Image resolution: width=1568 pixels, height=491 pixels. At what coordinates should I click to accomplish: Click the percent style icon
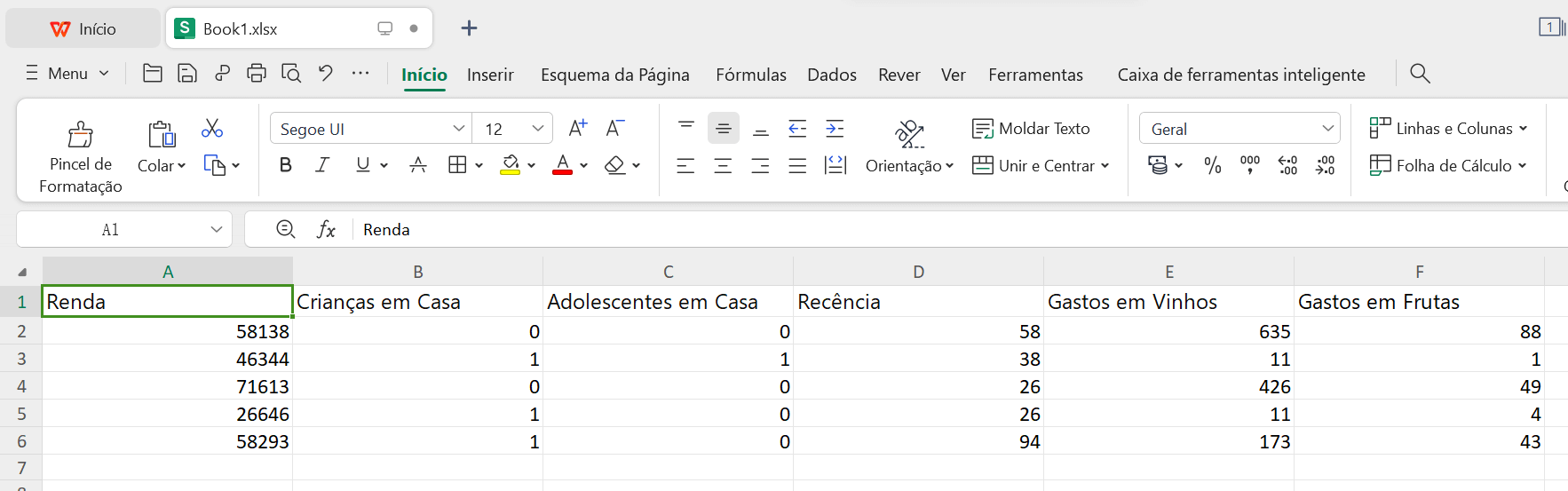pos(1213,165)
